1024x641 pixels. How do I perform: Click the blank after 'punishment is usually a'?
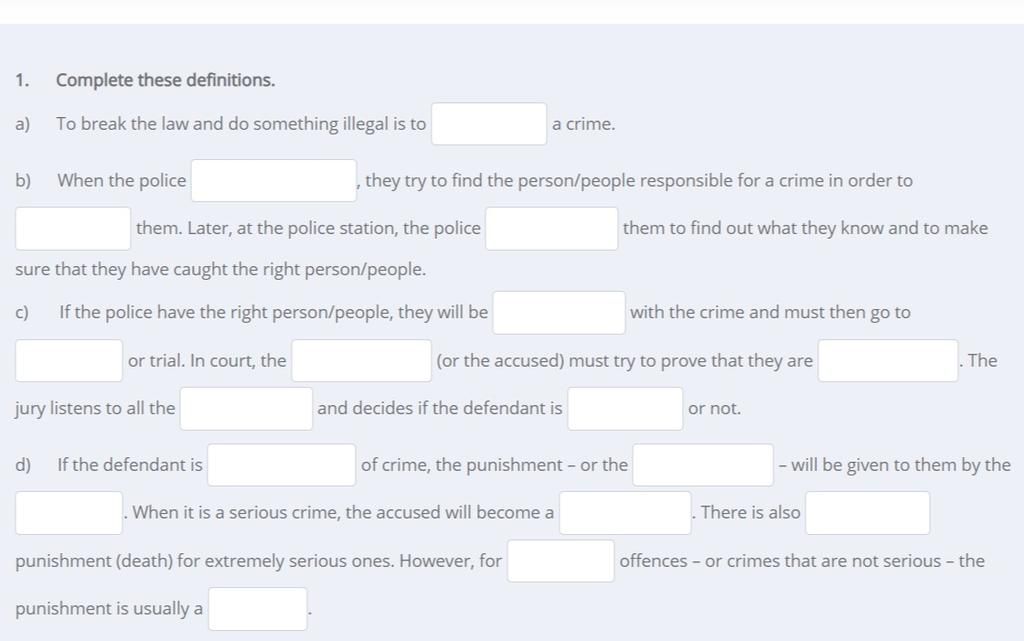coord(257,609)
